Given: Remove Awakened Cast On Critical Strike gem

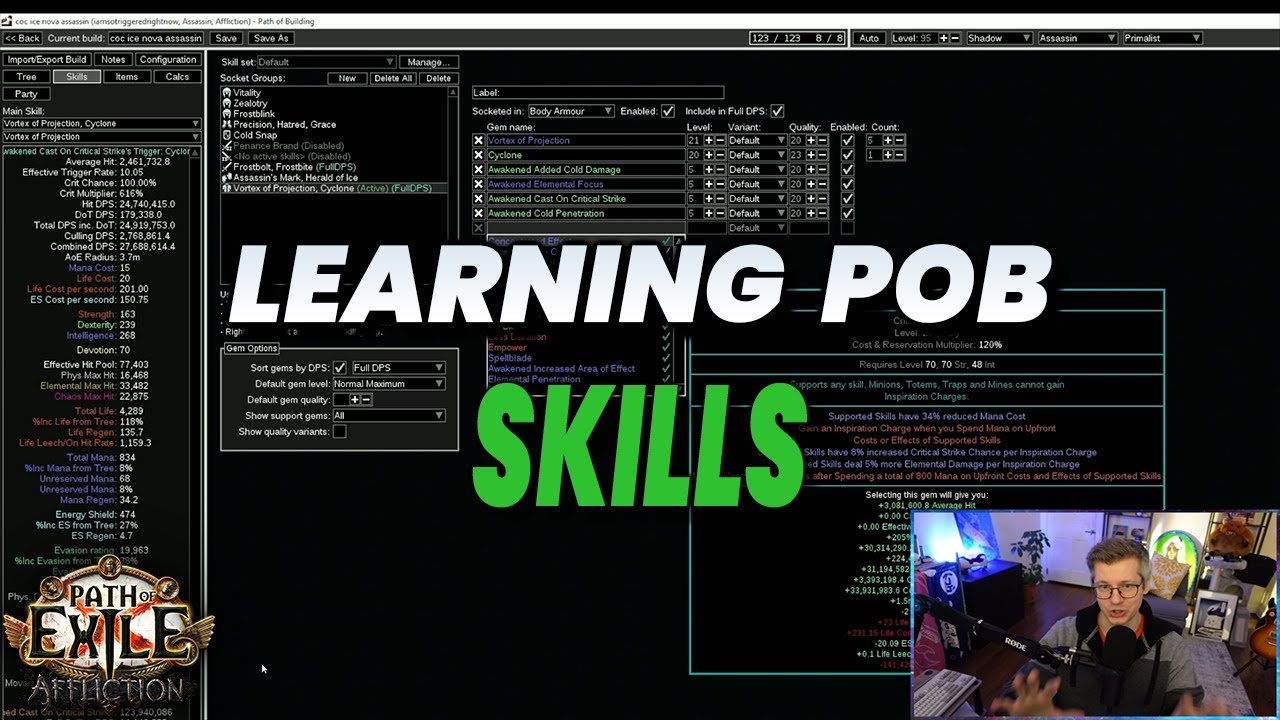Looking at the screenshot, I should 478,199.
